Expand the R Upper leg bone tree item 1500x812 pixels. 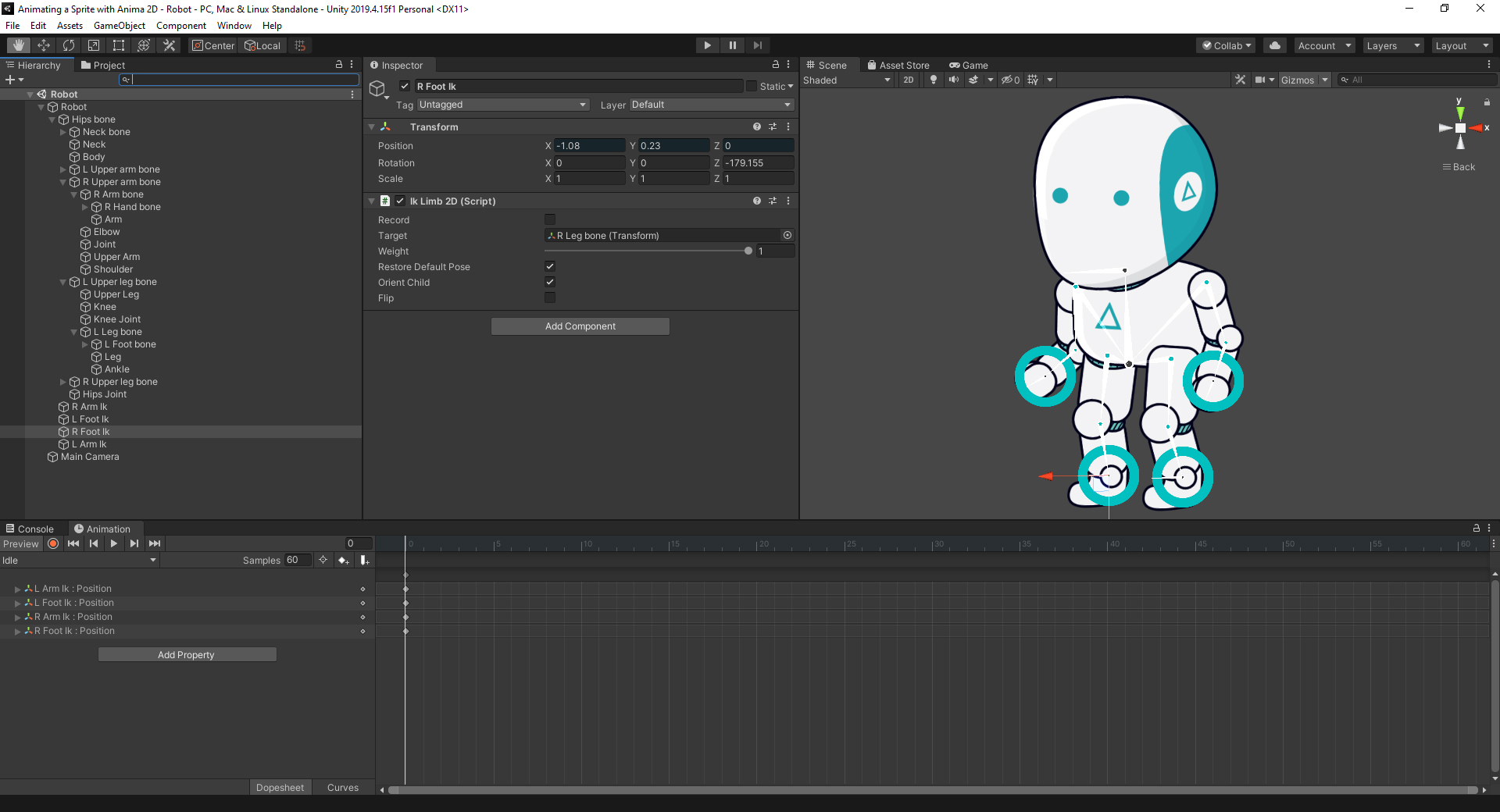[63, 382]
